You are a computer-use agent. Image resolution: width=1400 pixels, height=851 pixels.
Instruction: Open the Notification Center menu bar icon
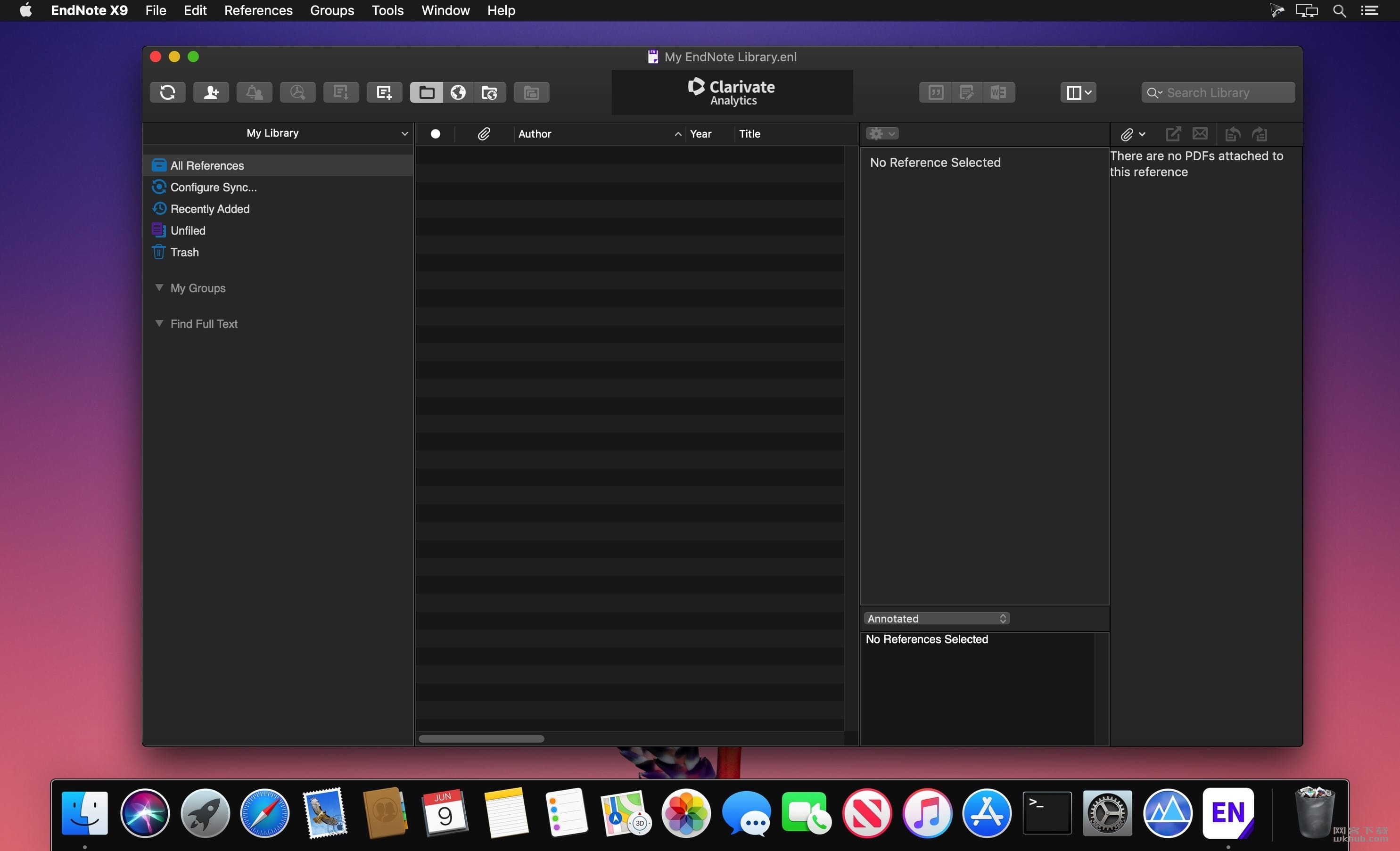[x=1370, y=10]
